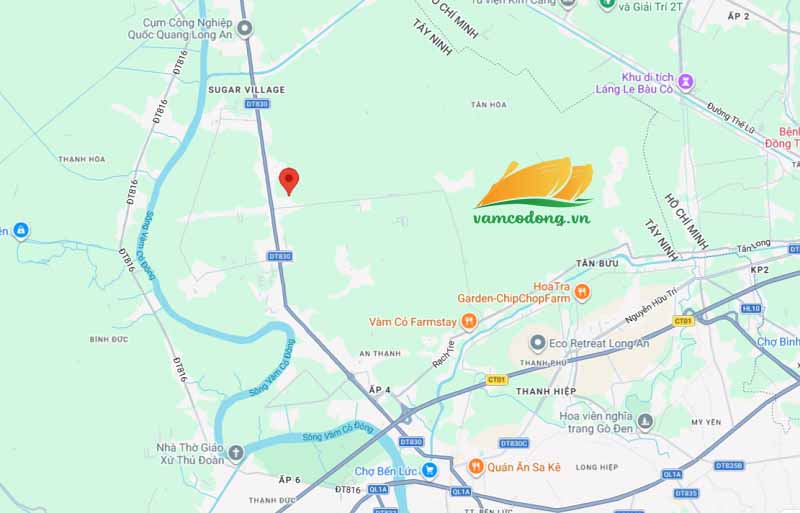Image resolution: width=800 pixels, height=513 pixels.
Task: Select the TÂN BỬU place label
Action: coord(597,263)
